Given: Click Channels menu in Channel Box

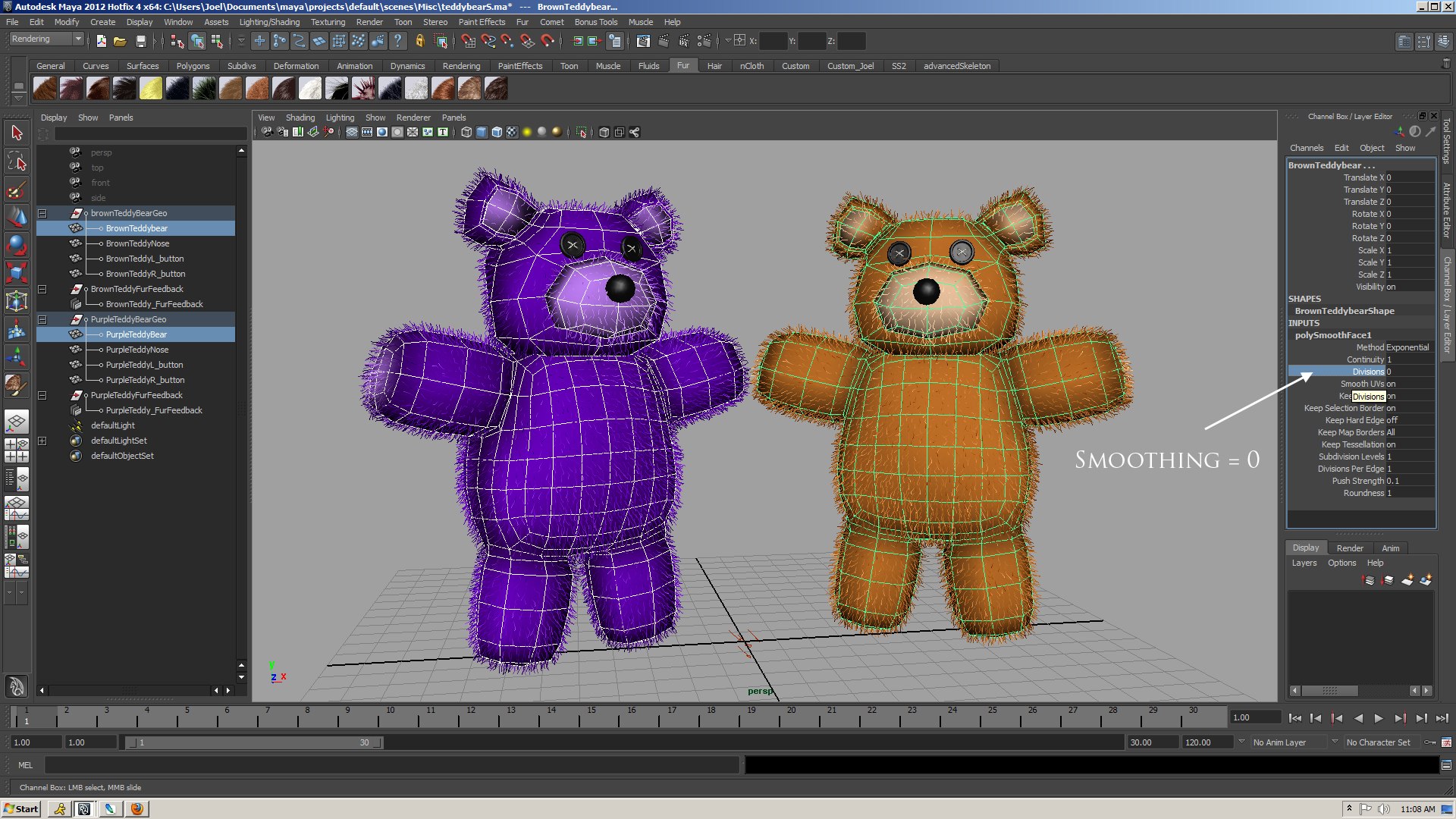Looking at the screenshot, I should pyautogui.click(x=1307, y=148).
